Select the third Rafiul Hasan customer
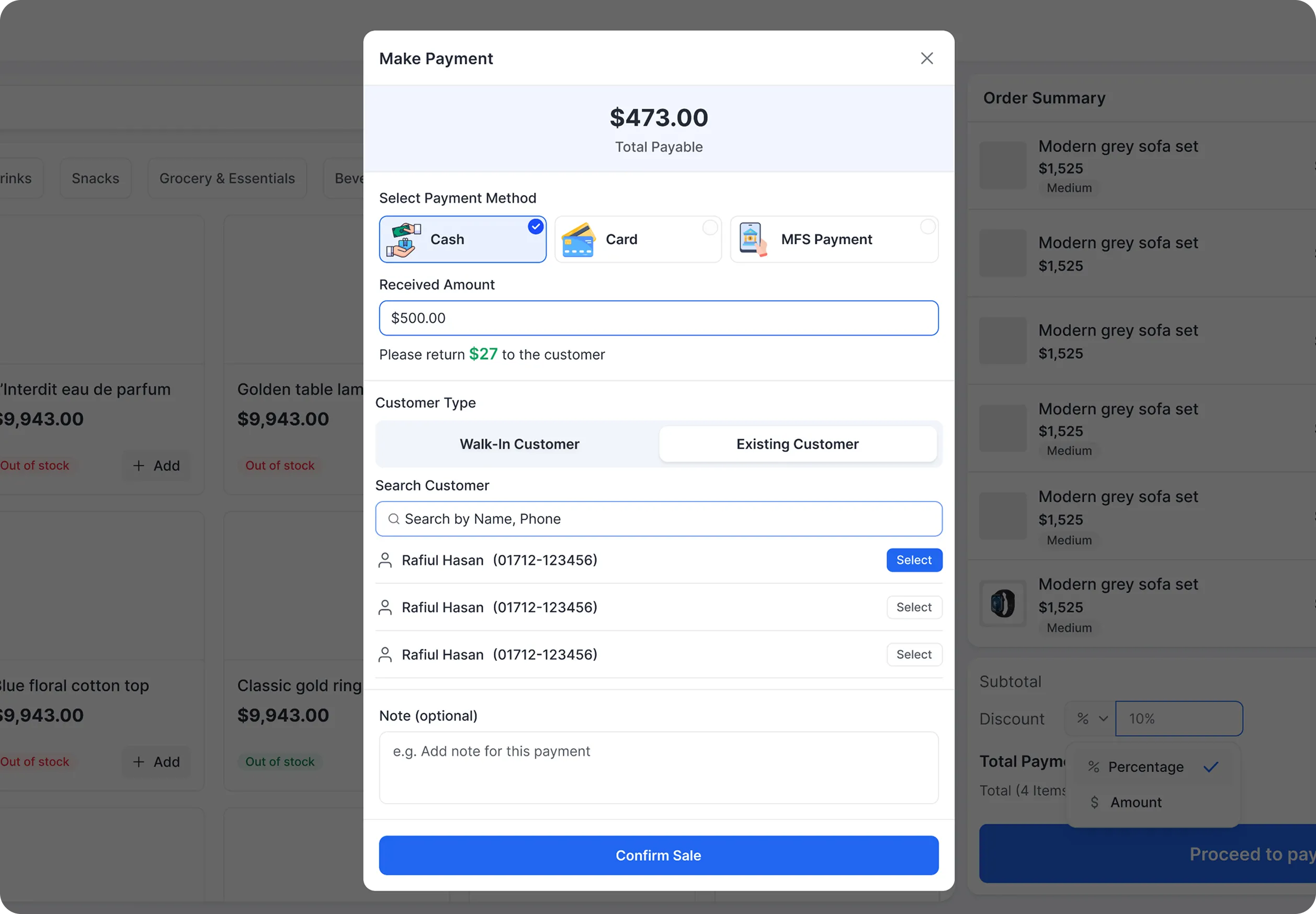 coord(914,655)
